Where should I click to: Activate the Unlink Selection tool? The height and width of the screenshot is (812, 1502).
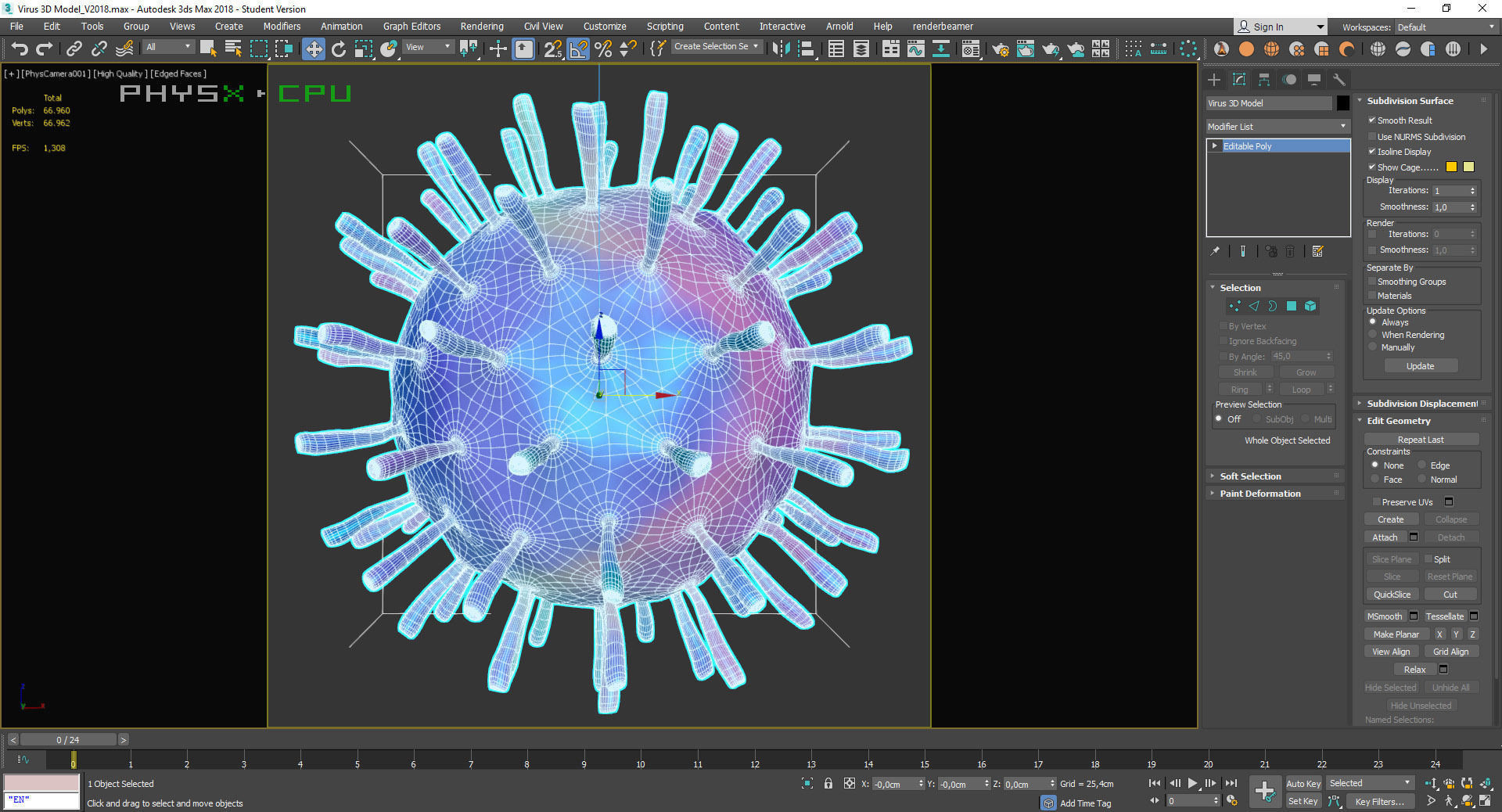(x=99, y=49)
